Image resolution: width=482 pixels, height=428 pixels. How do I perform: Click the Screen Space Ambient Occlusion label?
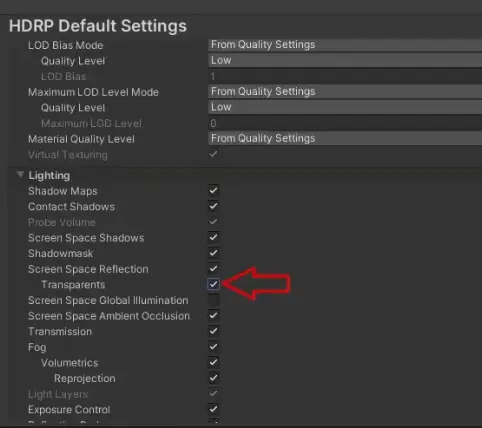point(109,316)
